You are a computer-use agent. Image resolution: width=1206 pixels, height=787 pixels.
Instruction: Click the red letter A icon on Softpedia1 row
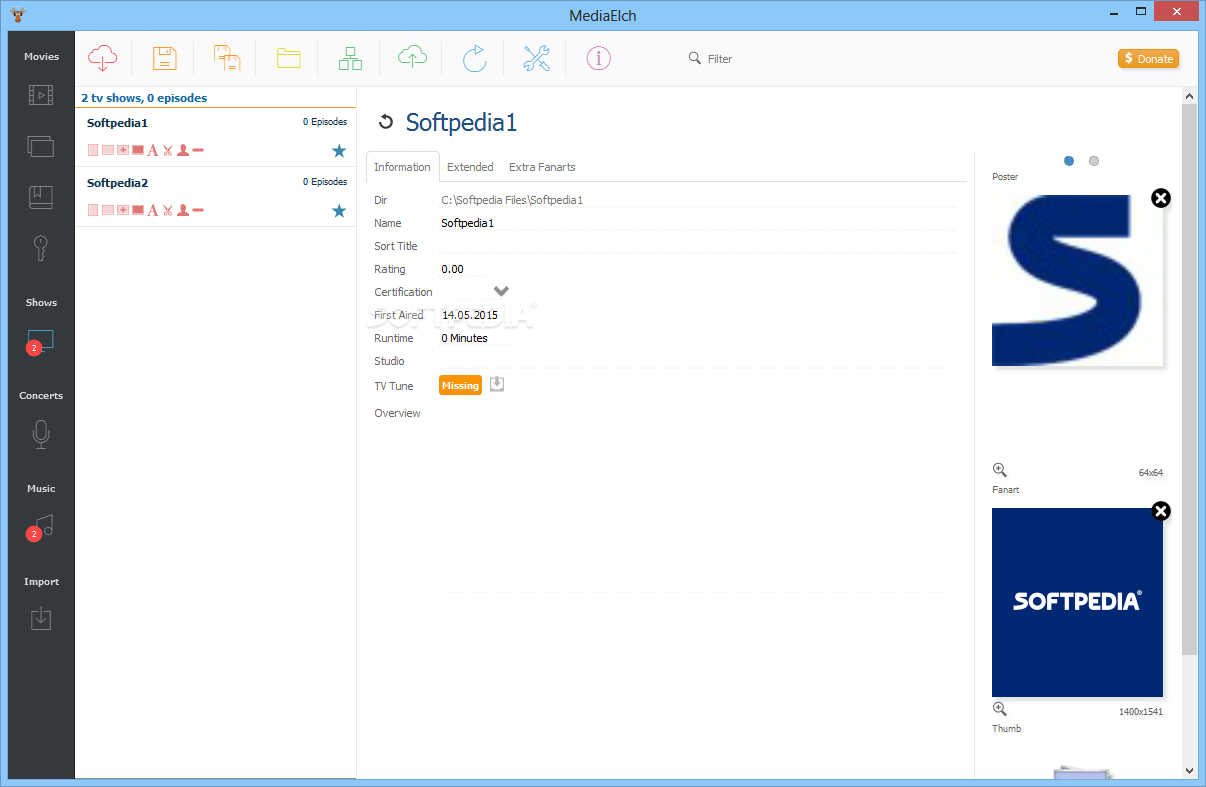click(x=153, y=151)
